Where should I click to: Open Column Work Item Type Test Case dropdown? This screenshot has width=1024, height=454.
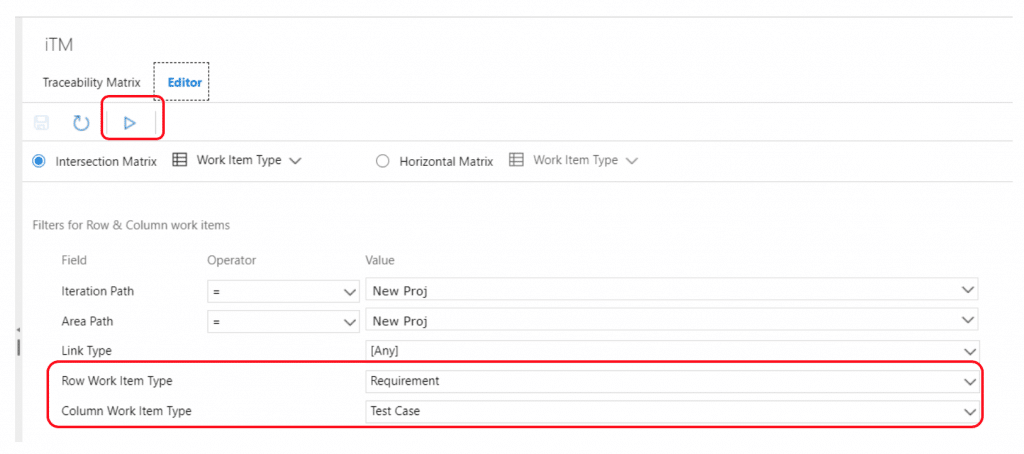click(x=672, y=411)
